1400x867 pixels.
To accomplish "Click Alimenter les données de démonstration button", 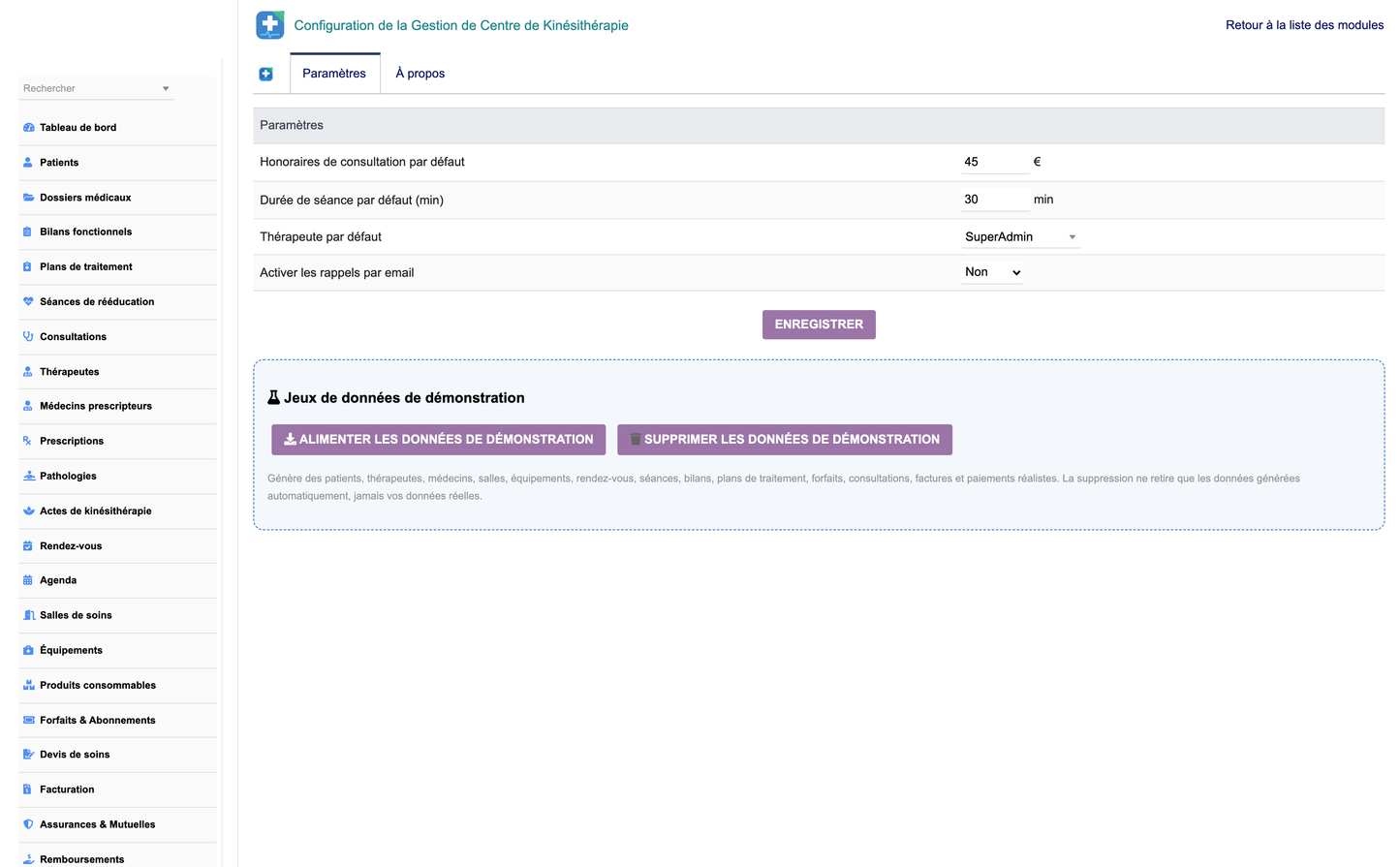I will tap(438, 440).
